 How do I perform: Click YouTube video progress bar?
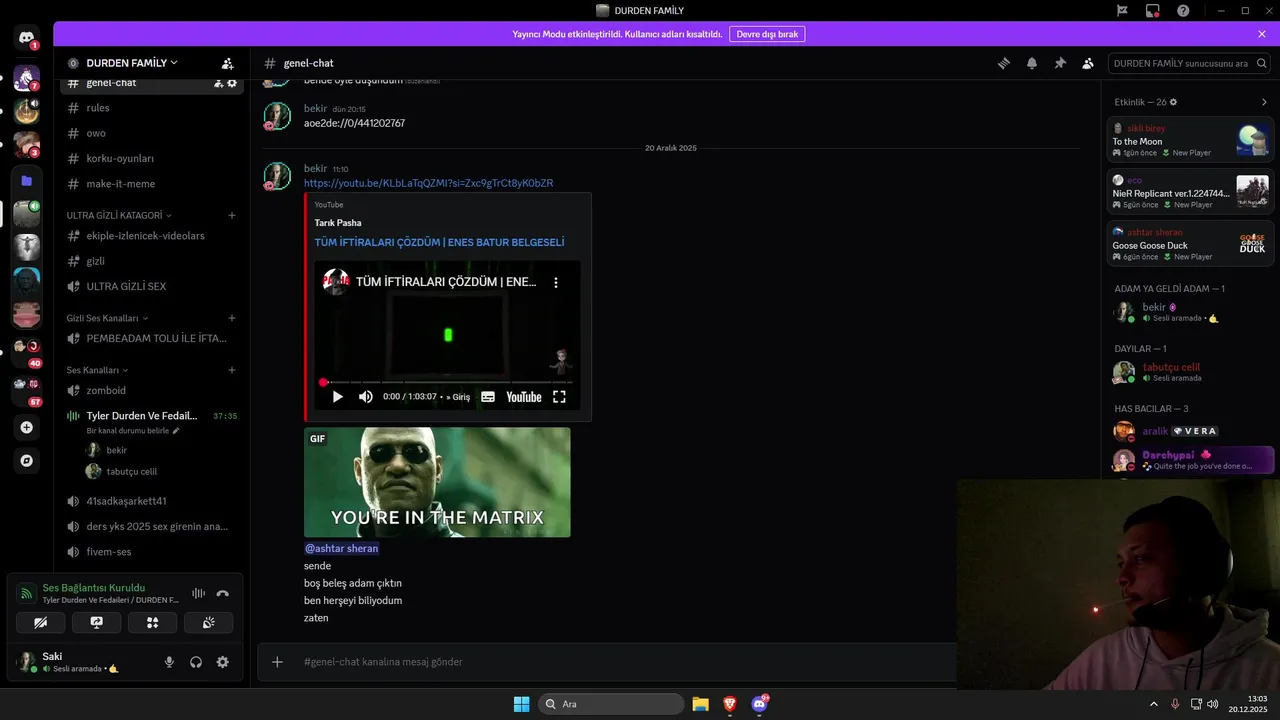[447, 382]
